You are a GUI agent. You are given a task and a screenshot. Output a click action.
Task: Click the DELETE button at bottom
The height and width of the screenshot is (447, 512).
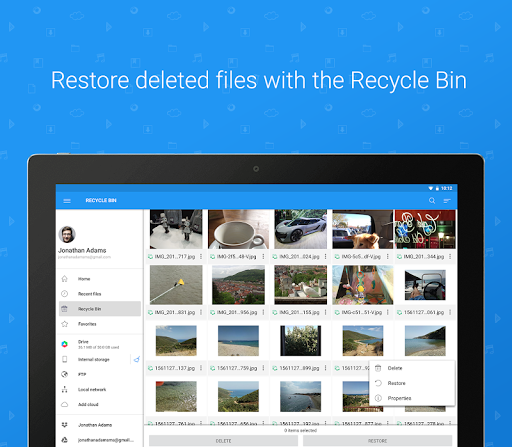click(223, 441)
